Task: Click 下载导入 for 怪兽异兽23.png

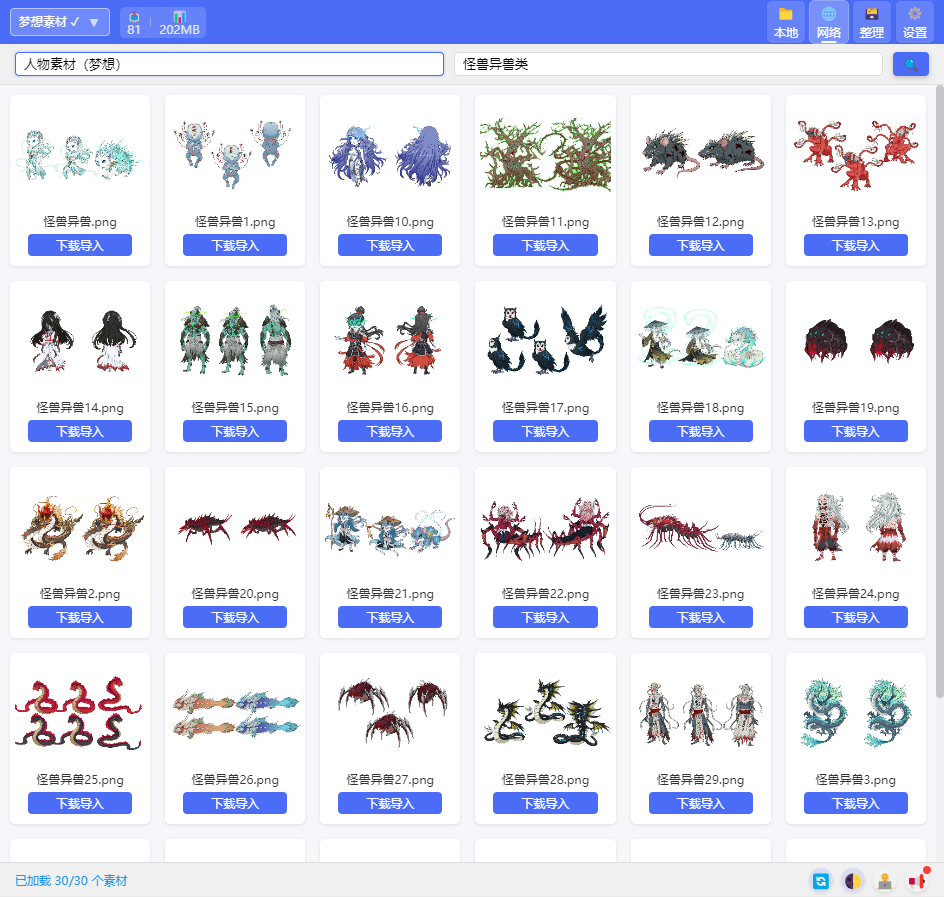Action: (x=701, y=618)
